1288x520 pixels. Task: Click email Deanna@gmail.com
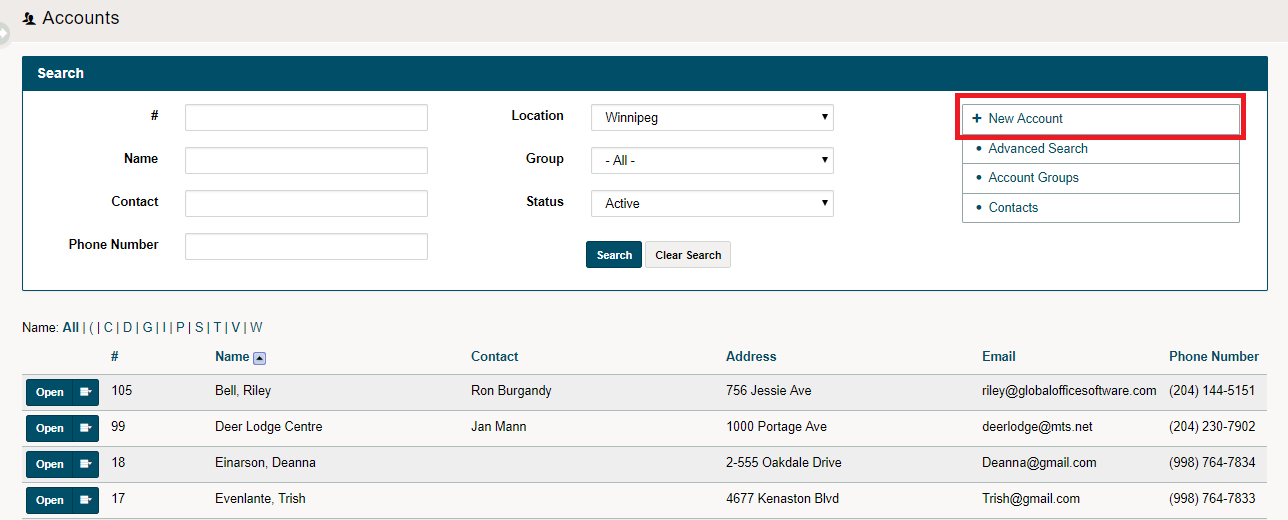coord(1039,463)
